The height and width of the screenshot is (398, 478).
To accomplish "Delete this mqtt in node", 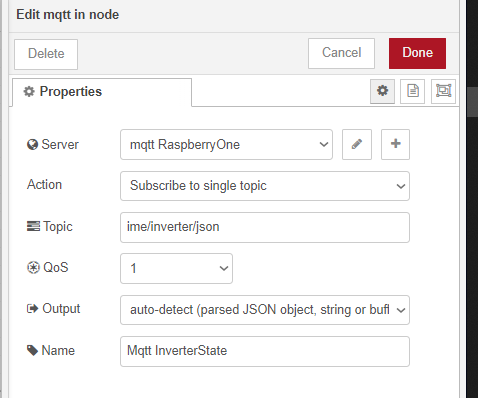I will click(46, 54).
